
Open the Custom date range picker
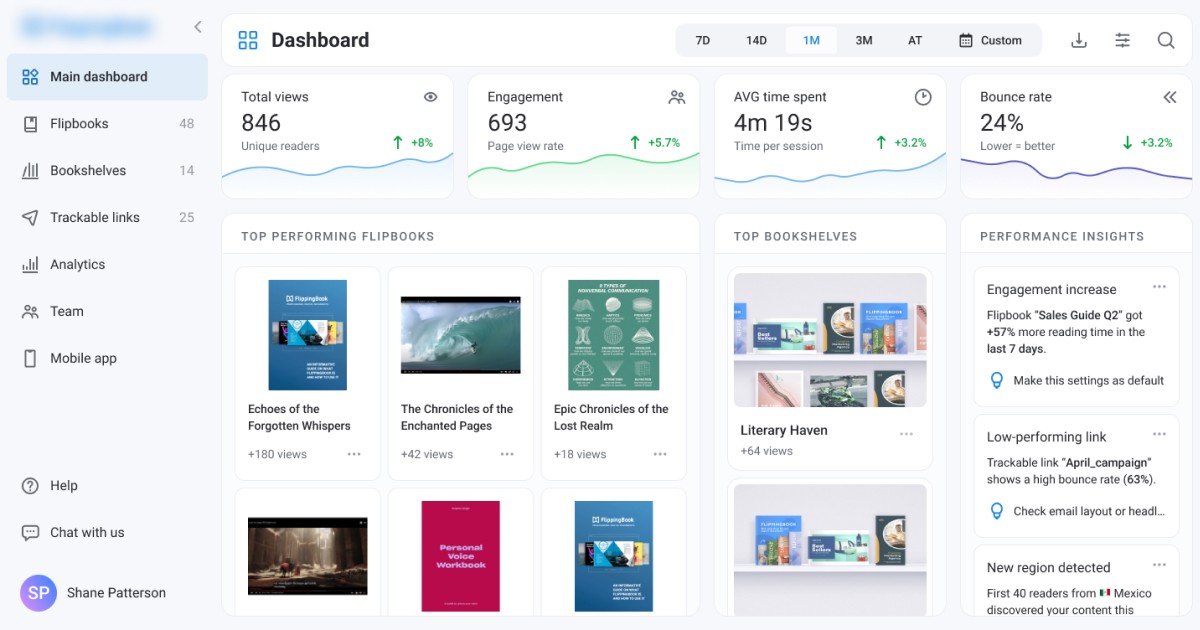pyautogui.click(x=990, y=41)
